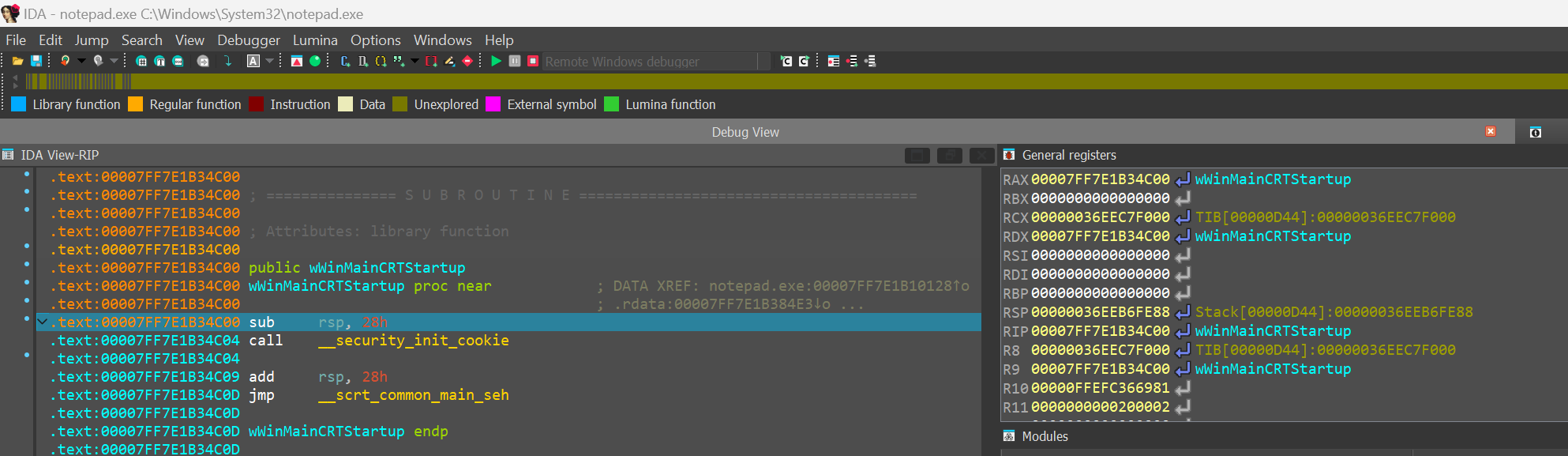
Task: Toggle breakpoint dot on public wWinMainCRTStartup line
Action: (27, 264)
